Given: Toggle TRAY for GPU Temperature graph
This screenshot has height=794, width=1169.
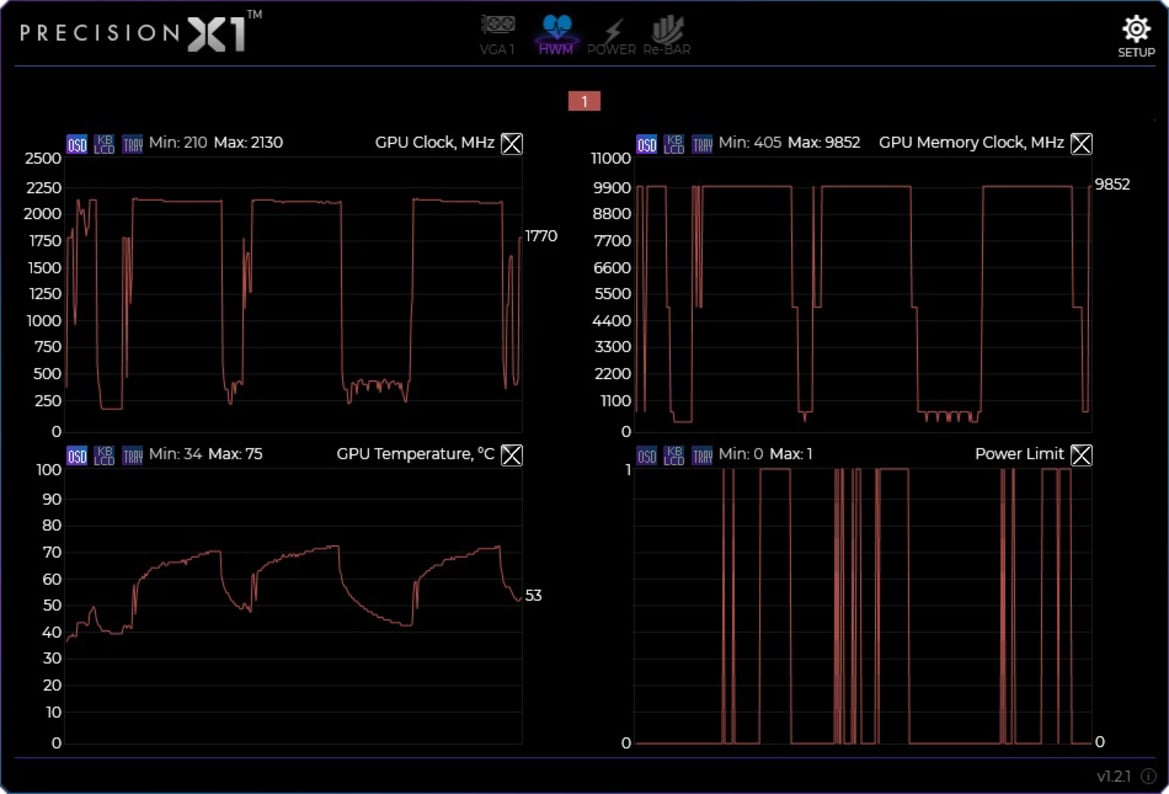Looking at the screenshot, I should (x=132, y=456).
